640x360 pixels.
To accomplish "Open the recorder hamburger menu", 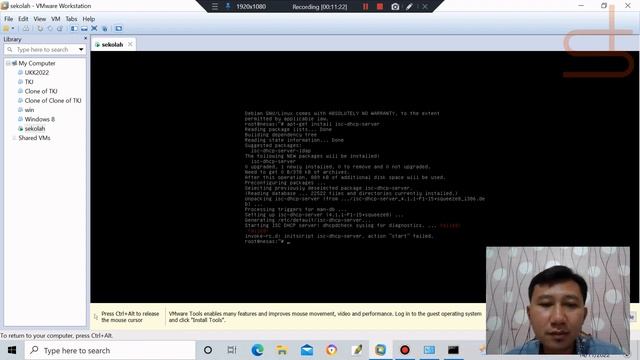I will pyautogui.click(x=215, y=7).
